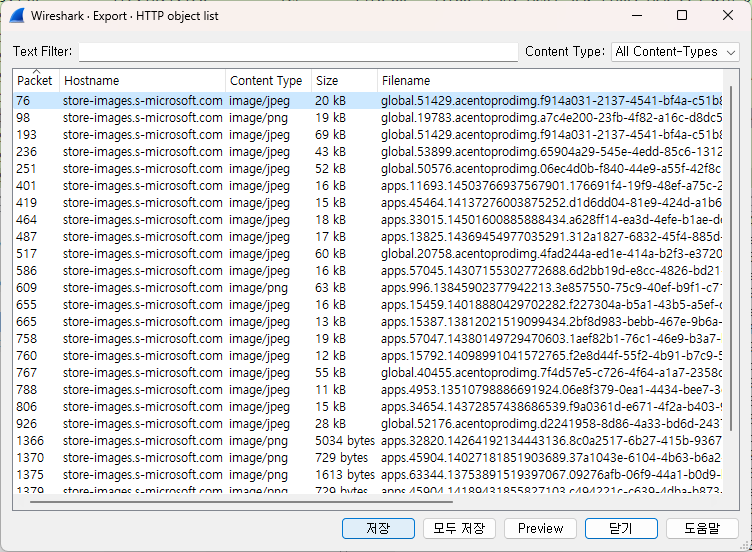The width and height of the screenshot is (752, 552).
Task: Select the row for packet 1370
Action: [x=368, y=458]
